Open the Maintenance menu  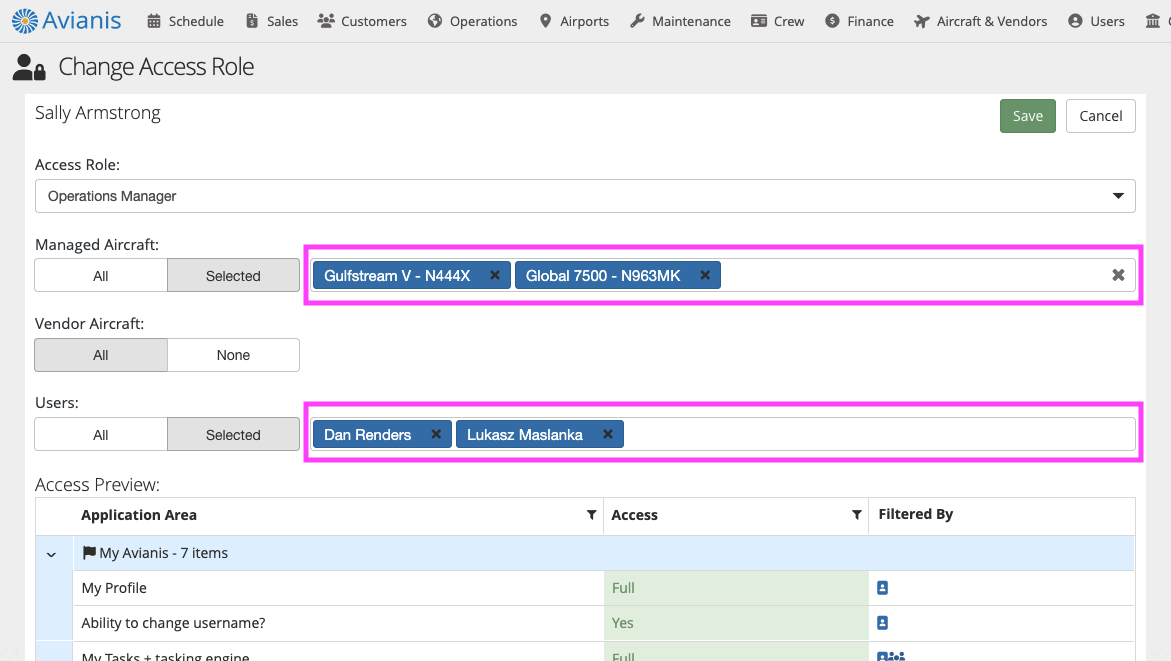point(680,21)
